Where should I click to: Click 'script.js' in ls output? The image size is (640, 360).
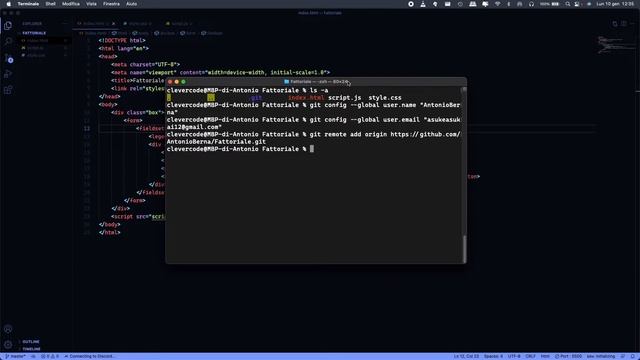pyautogui.click(x=344, y=98)
